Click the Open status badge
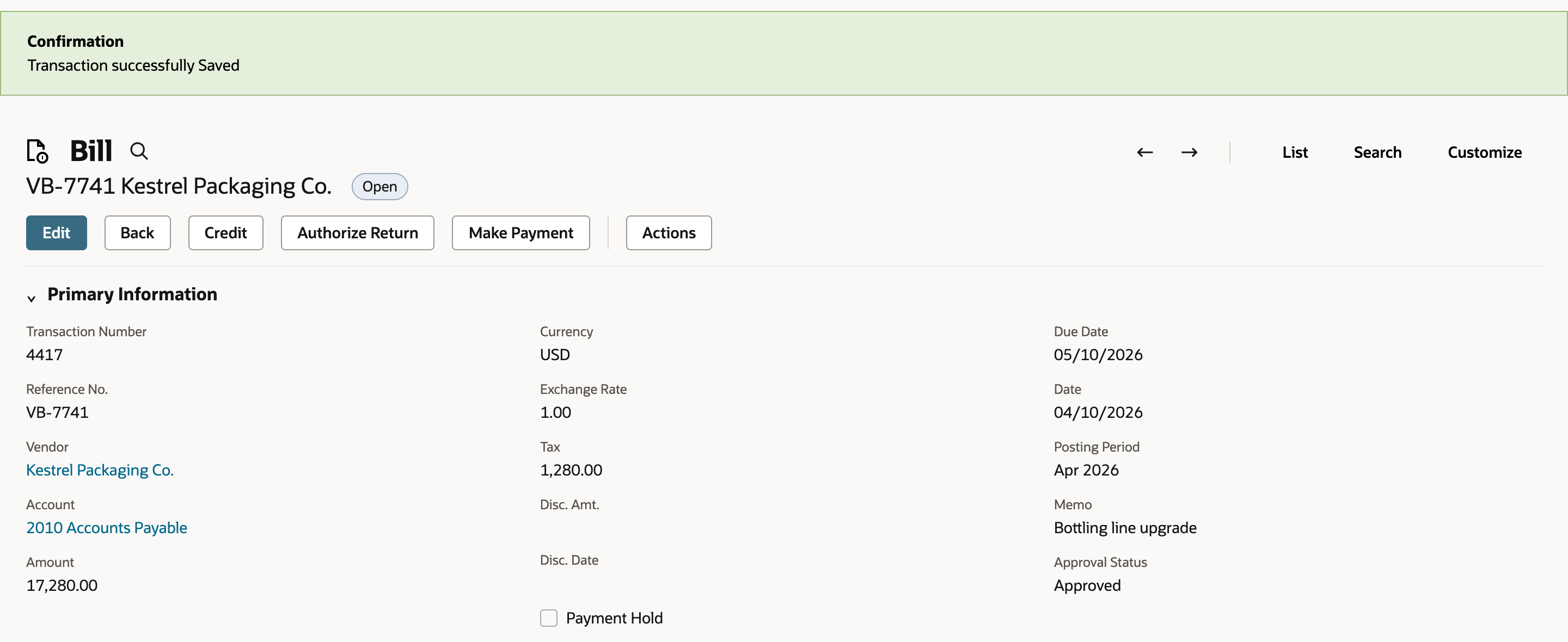The image size is (1568, 642). [x=380, y=186]
